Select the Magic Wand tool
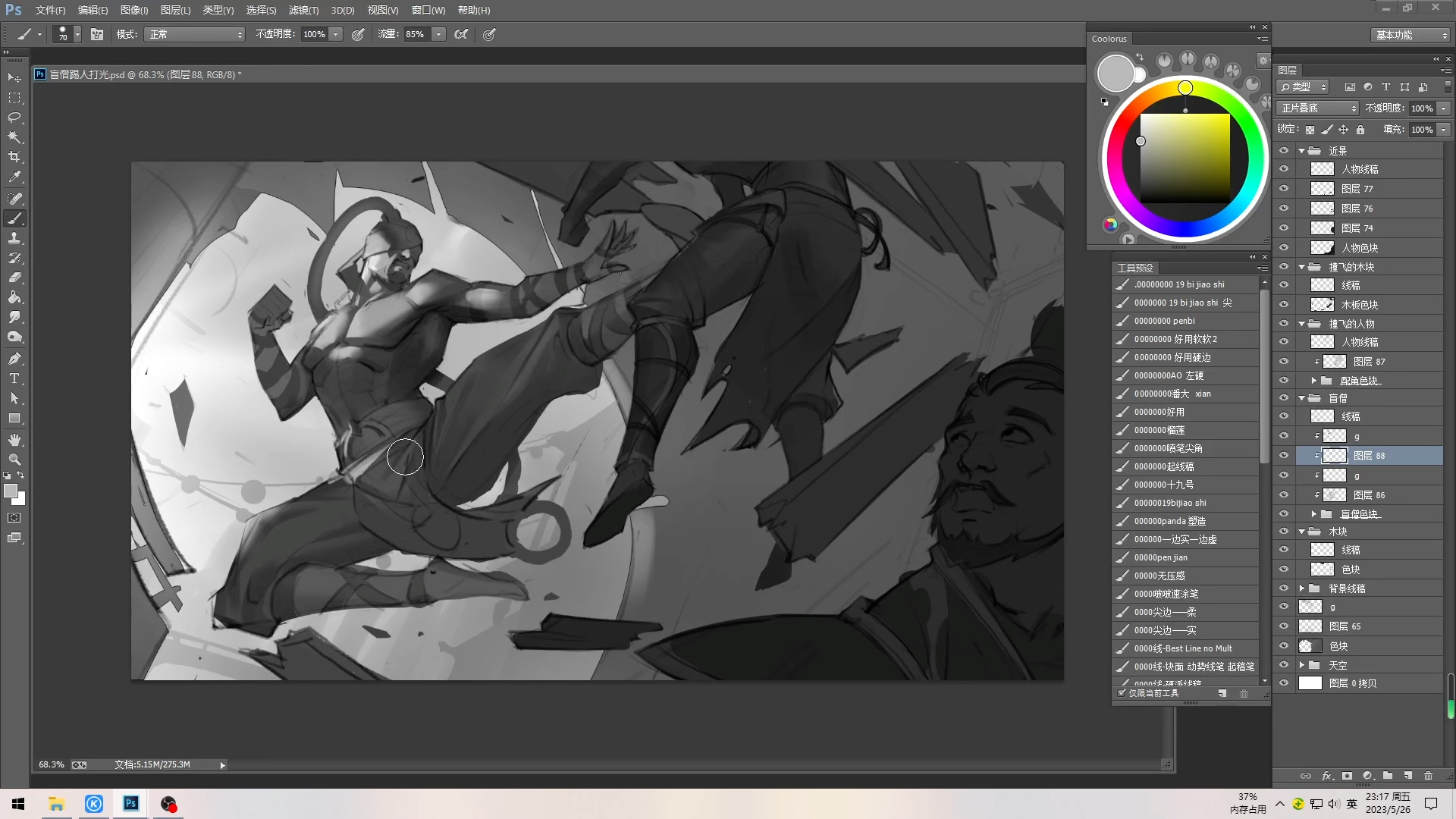Viewport: 1456px width, 819px height. pyautogui.click(x=14, y=137)
